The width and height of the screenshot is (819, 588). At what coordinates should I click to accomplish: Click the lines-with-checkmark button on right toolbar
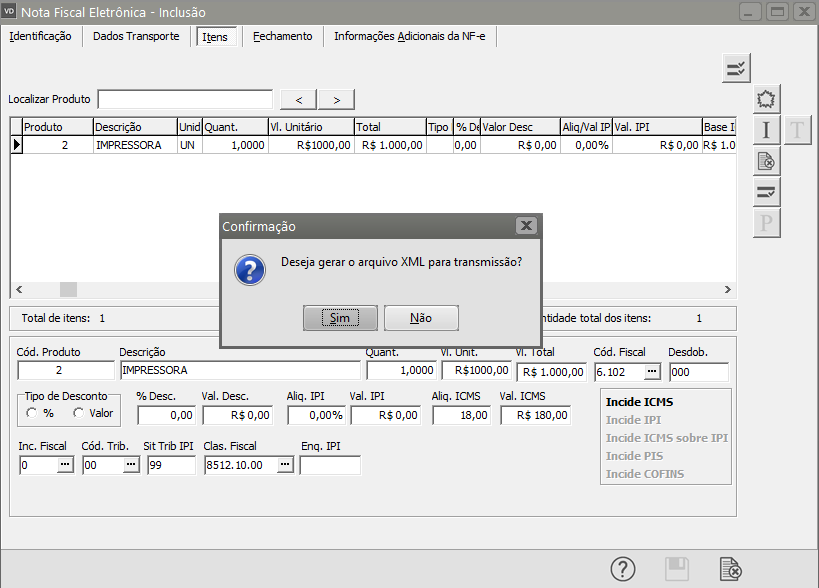(x=766, y=192)
